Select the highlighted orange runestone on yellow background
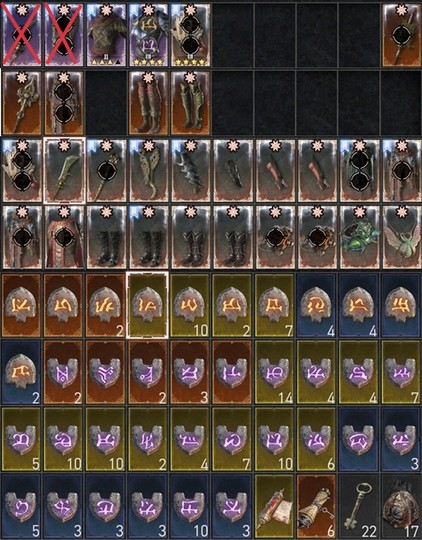422x540 pixels. click(148, 305)
